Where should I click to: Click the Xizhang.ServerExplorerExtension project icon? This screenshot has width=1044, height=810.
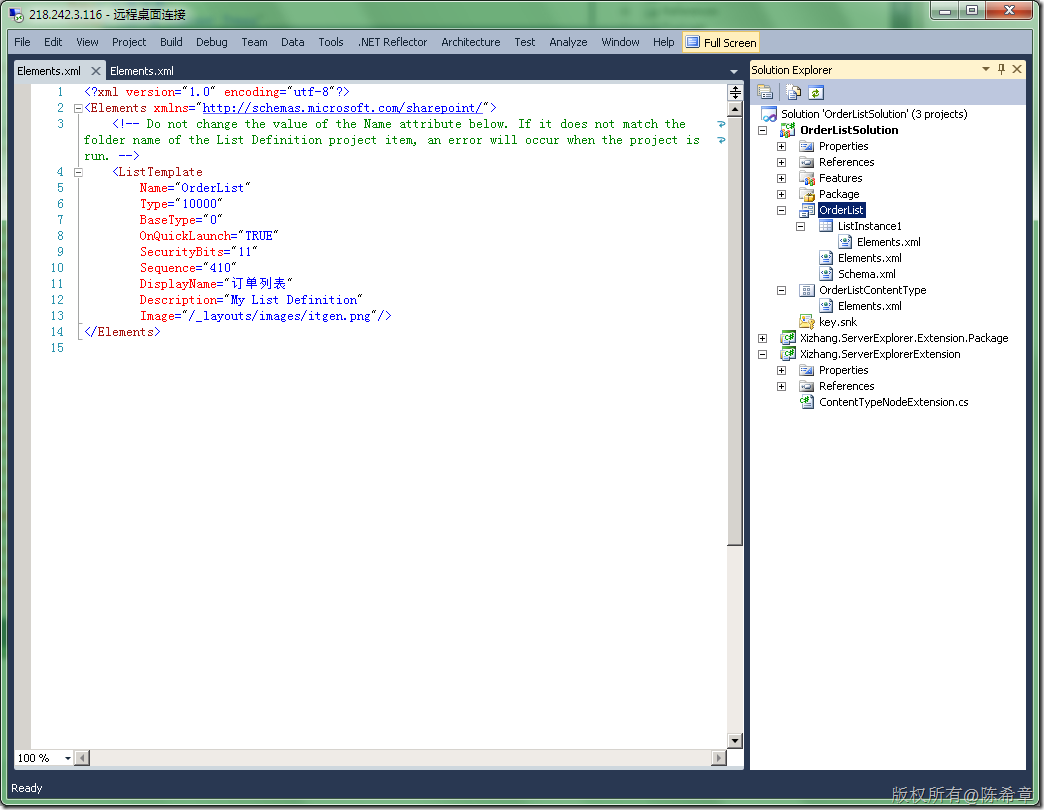788,354
